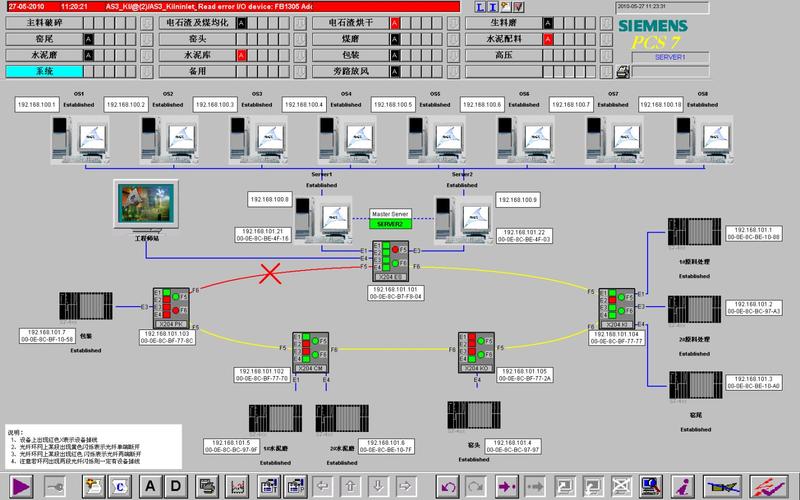Image resolution: width=800 pixels, height=500 pixels.
Task: Open the 主料破碎 area button
Action: (x=44, y=23)
